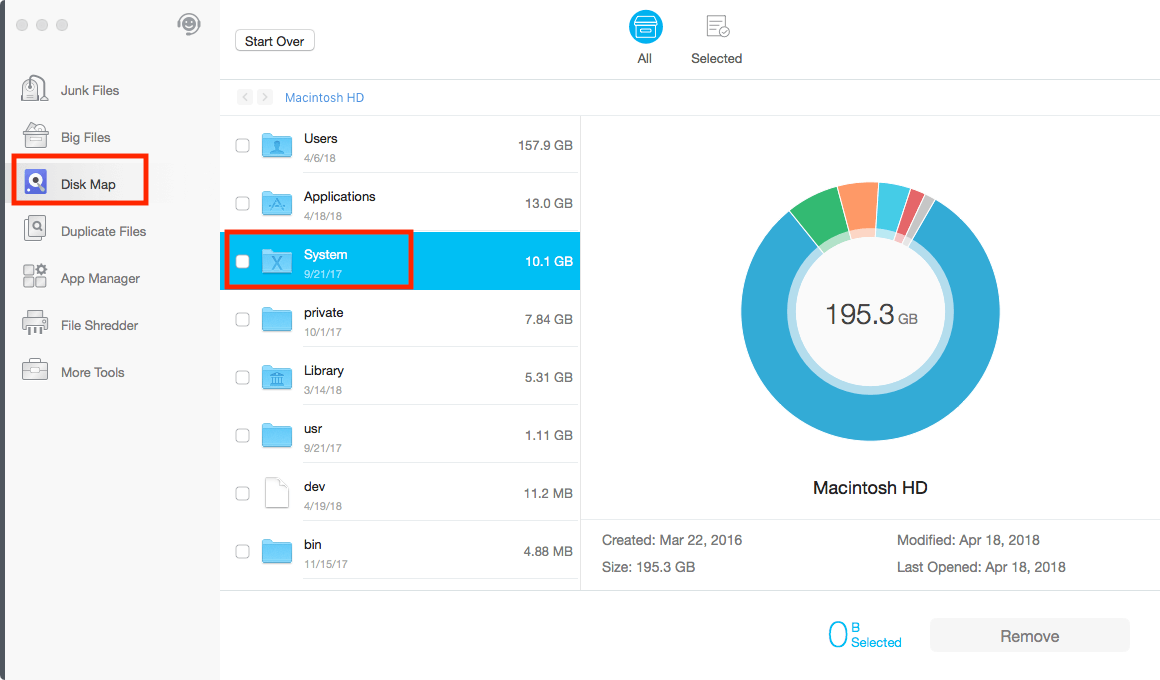1160x680 pixels.
Task: Switch to the All tab
Action: 645,39
